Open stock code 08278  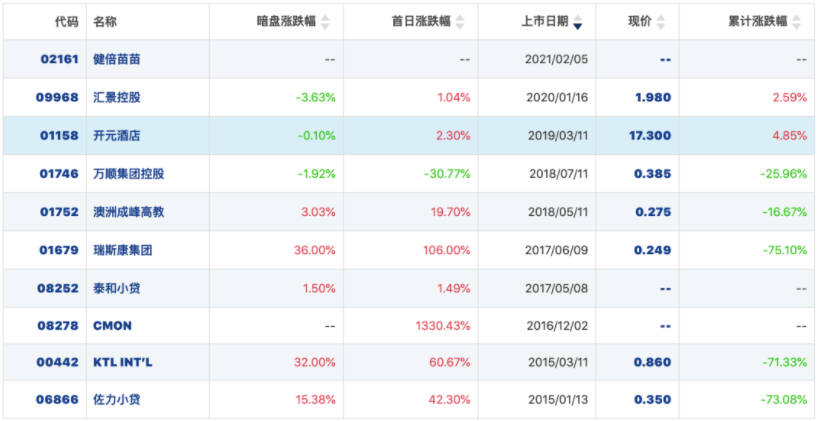point(58,326)
